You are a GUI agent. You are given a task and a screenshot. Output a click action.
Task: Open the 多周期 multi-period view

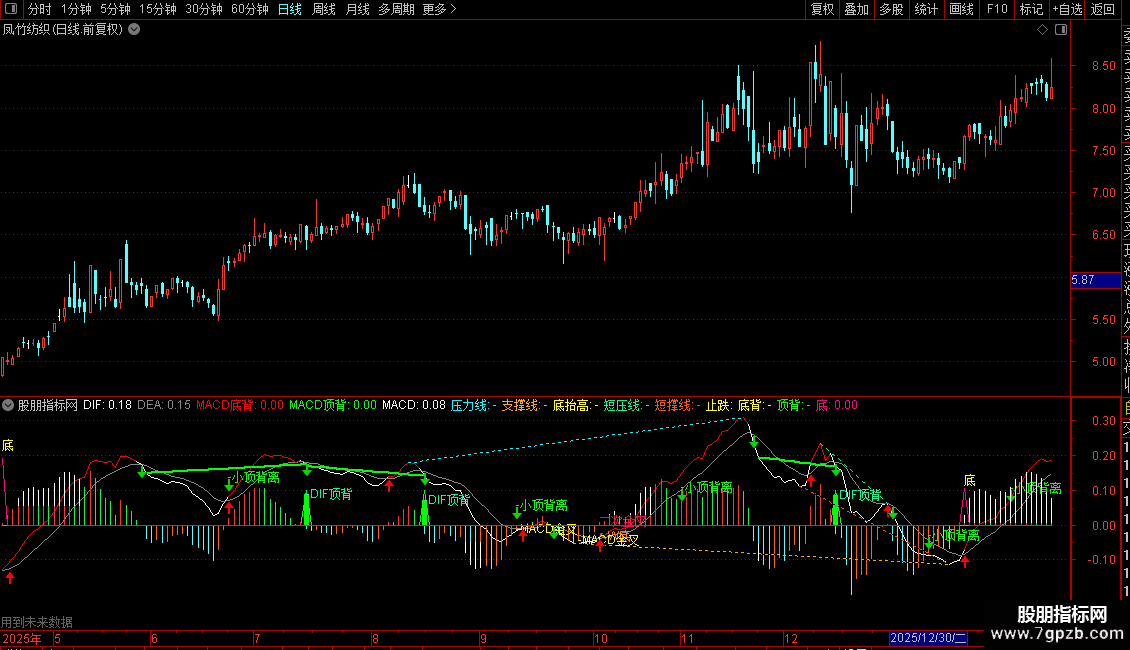pyautogui.click(x=396, y=9)
